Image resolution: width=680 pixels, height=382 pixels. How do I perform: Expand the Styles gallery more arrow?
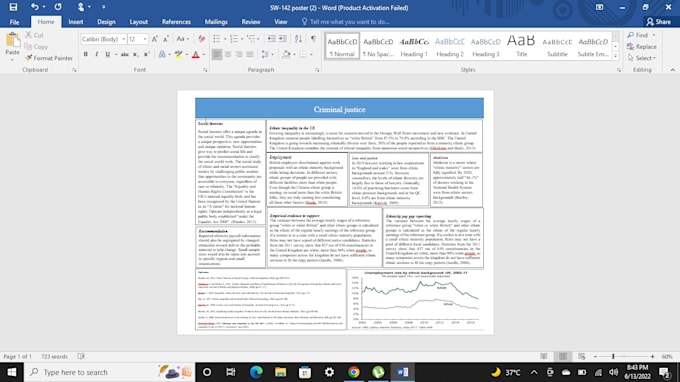tap(615, 56)
